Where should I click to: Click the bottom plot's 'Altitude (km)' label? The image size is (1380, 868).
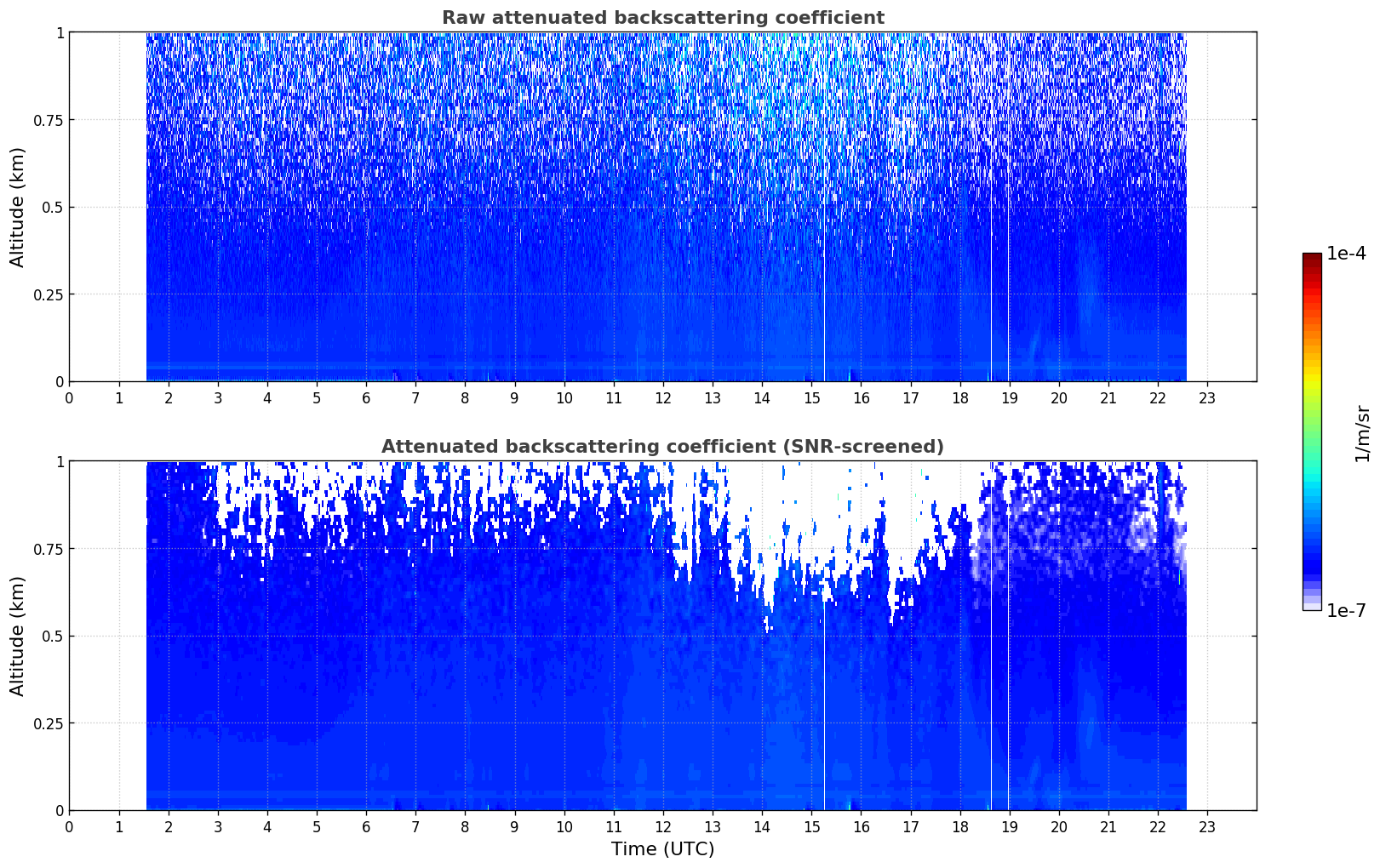click(18, 636)
